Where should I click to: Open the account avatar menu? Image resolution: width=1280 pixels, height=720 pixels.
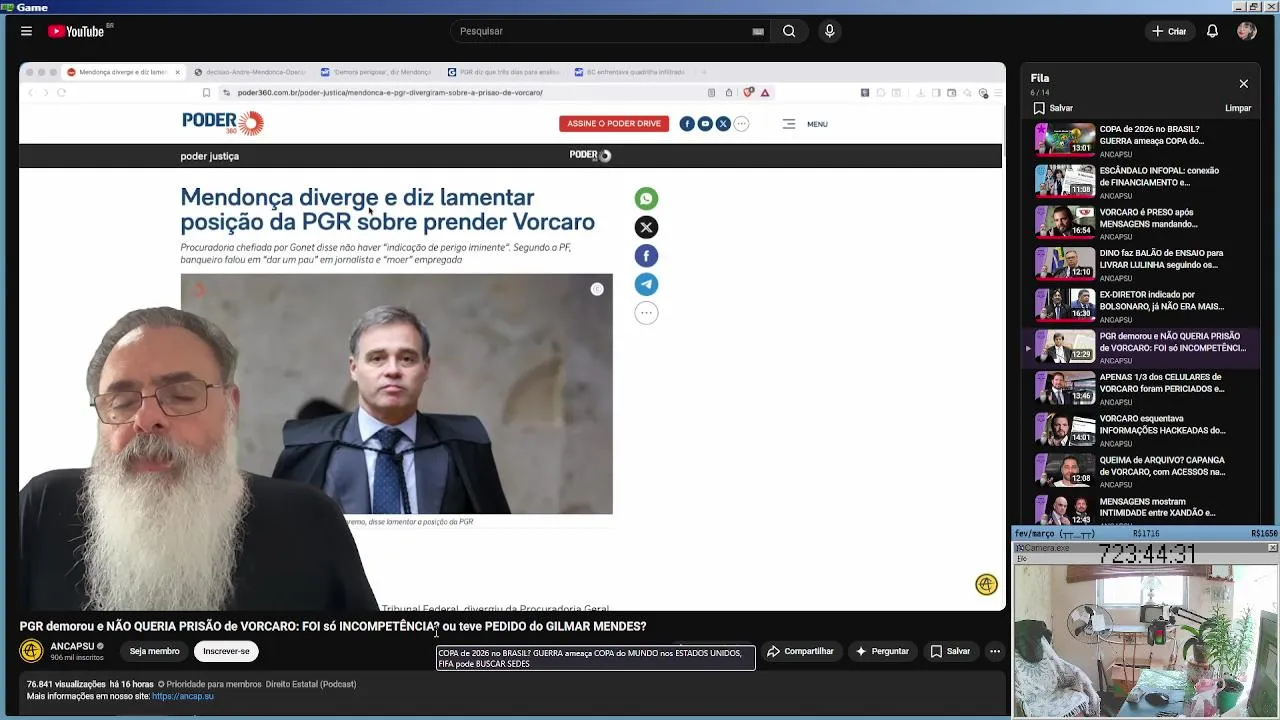(x=1246, y=31)
